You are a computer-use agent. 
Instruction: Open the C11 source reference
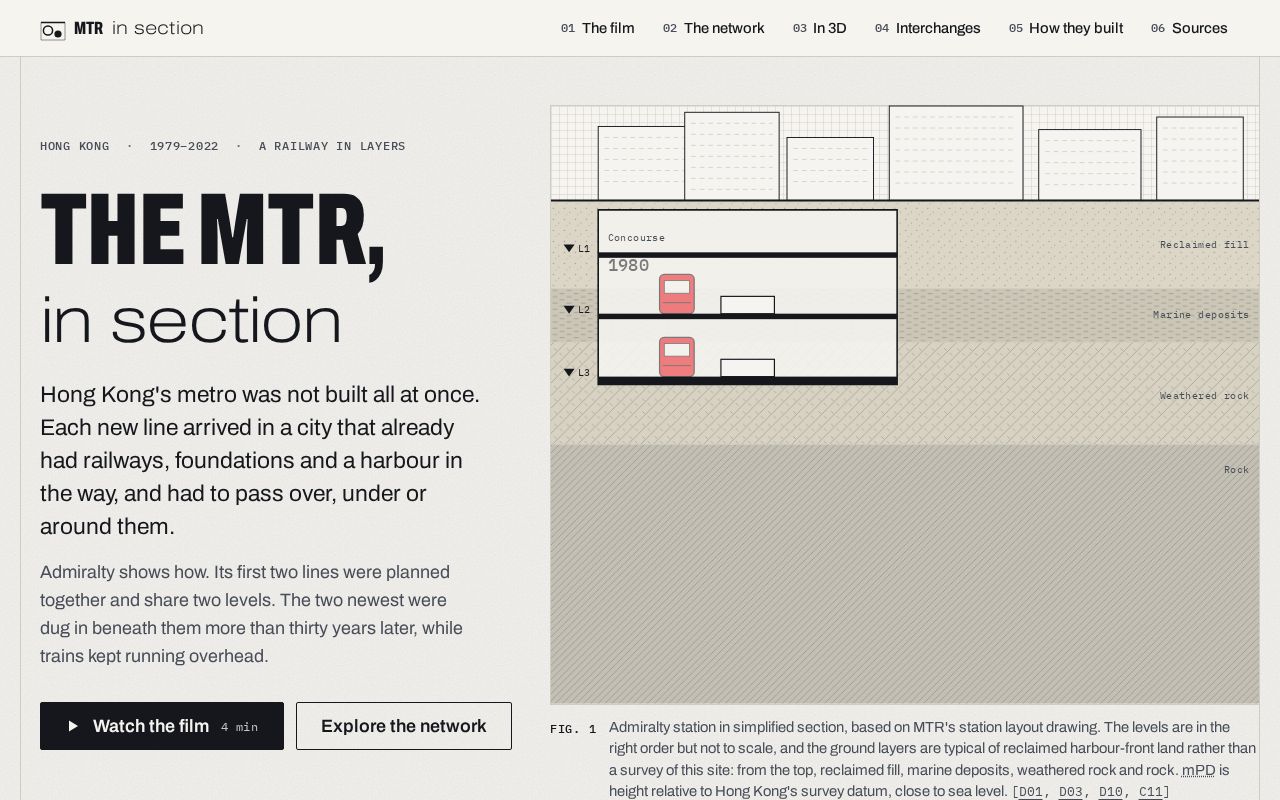click(x=1151, y=792)
